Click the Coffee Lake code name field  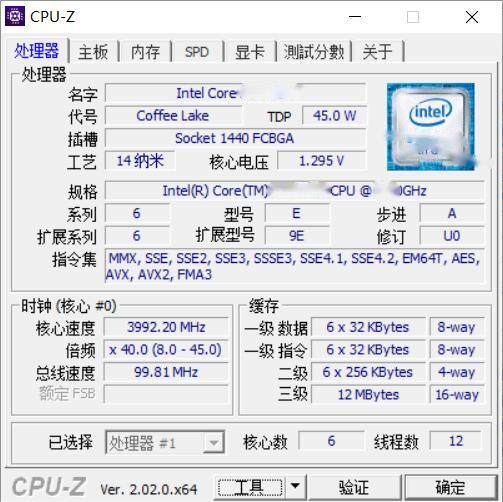(173, 116)
